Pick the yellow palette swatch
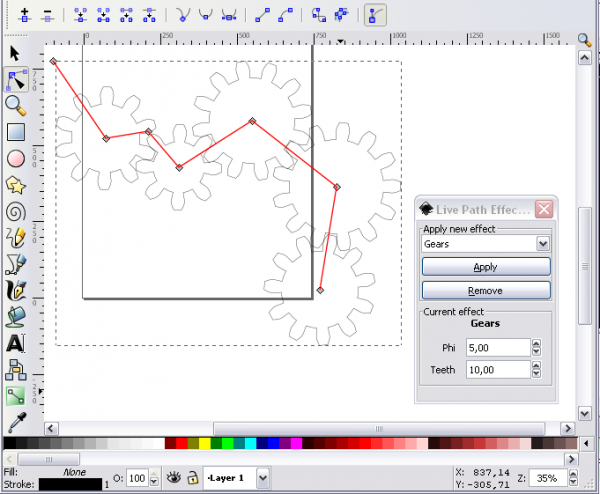The image size is (600, 494). (x=205, y=443)
